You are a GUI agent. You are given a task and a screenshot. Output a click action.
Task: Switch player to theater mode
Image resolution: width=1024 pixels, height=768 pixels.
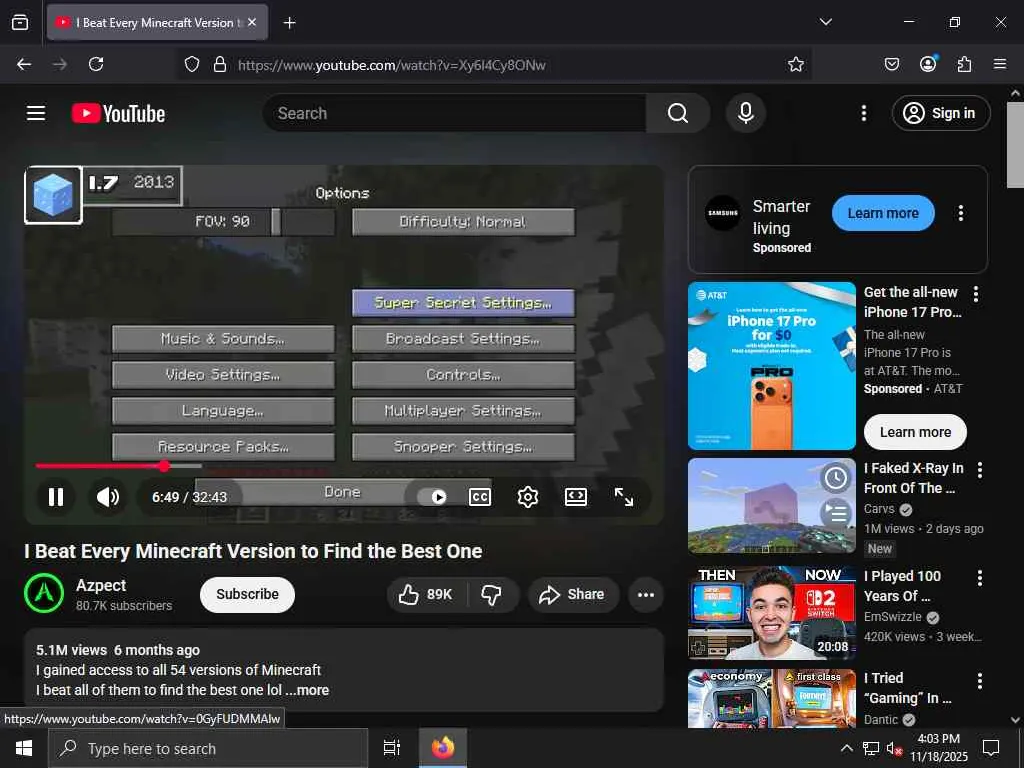click(x=575, y=498)
